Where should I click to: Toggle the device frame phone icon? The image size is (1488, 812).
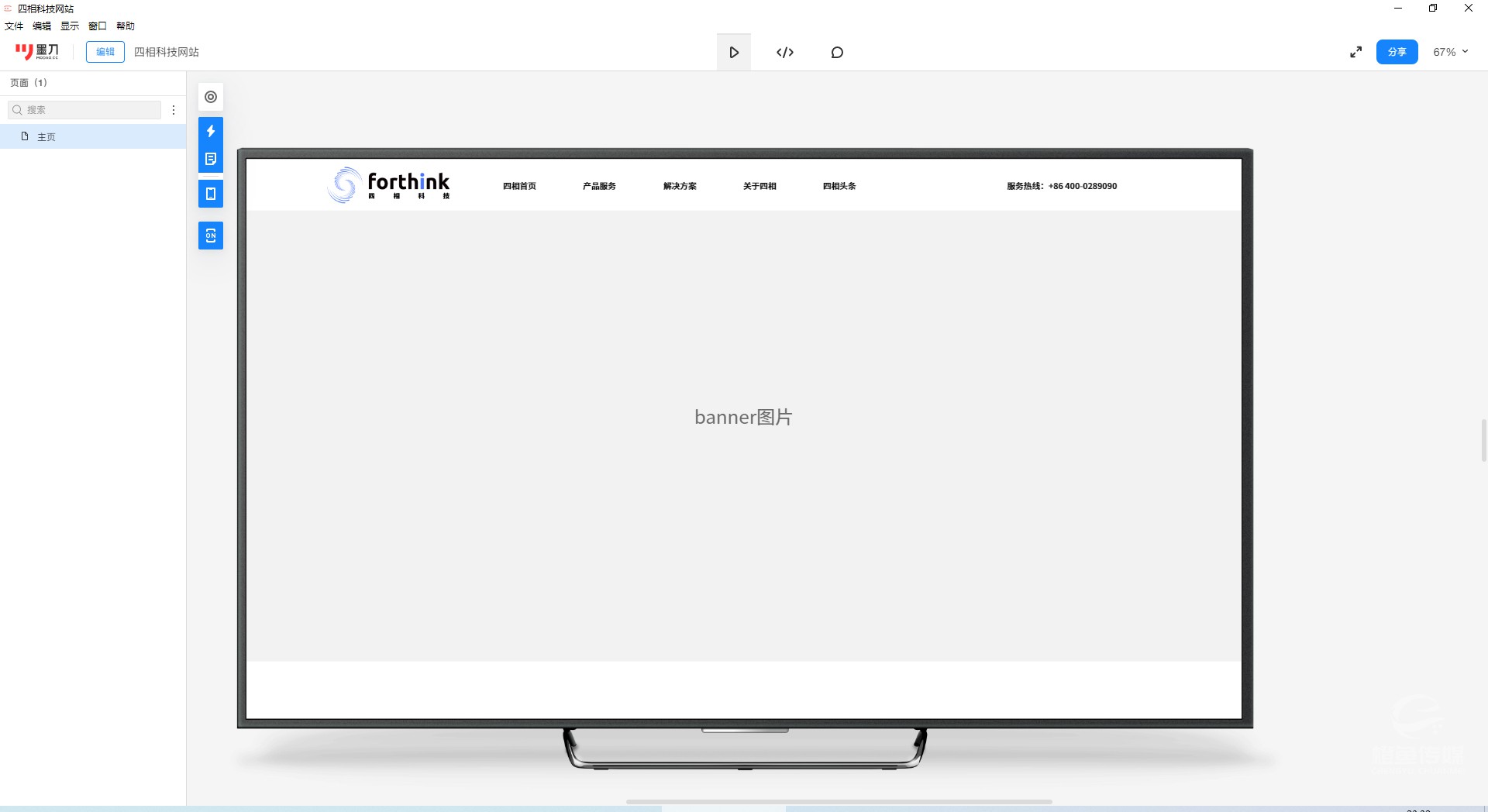coord(211,194)
